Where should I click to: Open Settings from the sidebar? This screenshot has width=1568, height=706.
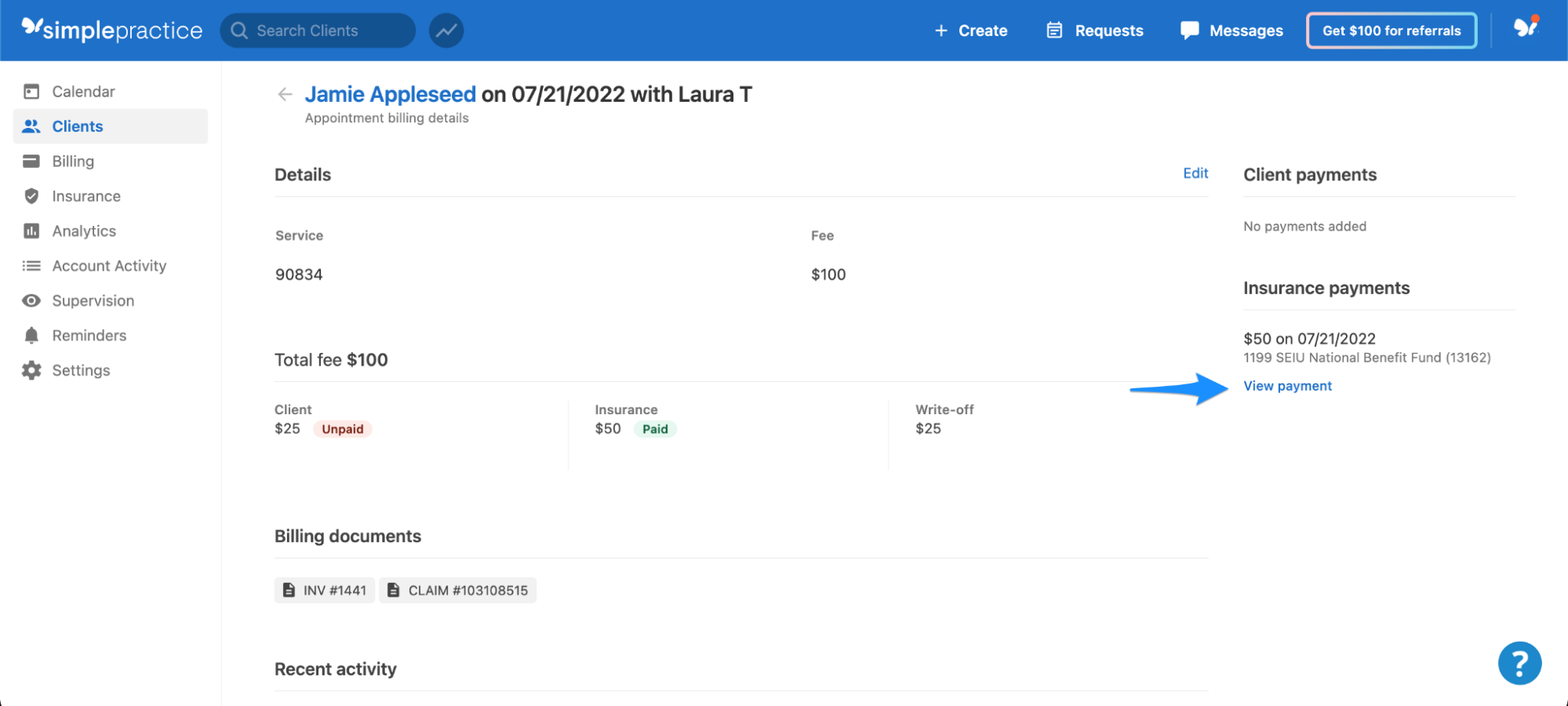(x=81, y=369)
